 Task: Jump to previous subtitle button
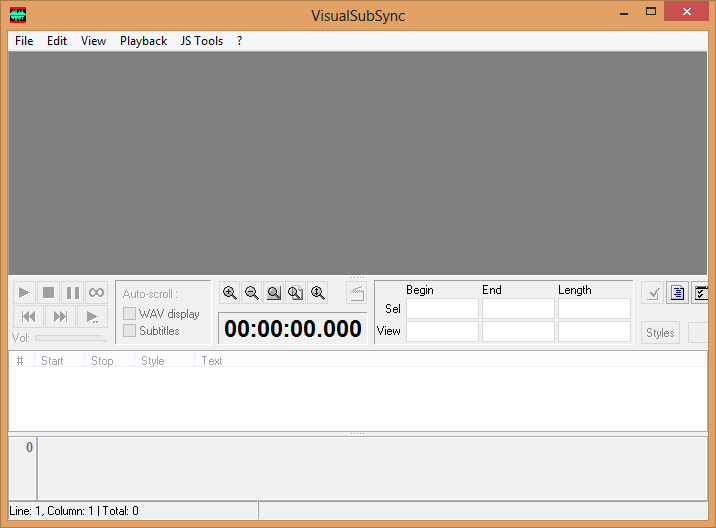pos(28,317)
